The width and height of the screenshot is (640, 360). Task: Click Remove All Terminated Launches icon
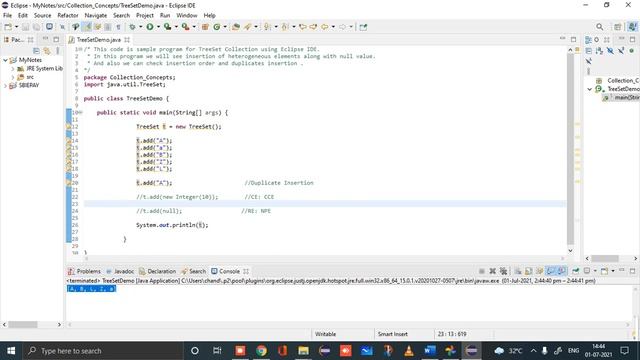click(503, 271)
